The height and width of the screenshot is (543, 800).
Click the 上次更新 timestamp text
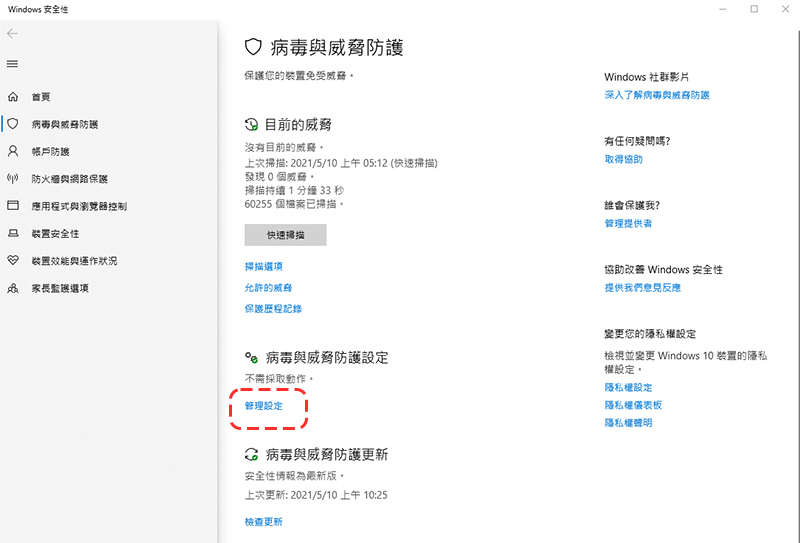pos(316,495)
